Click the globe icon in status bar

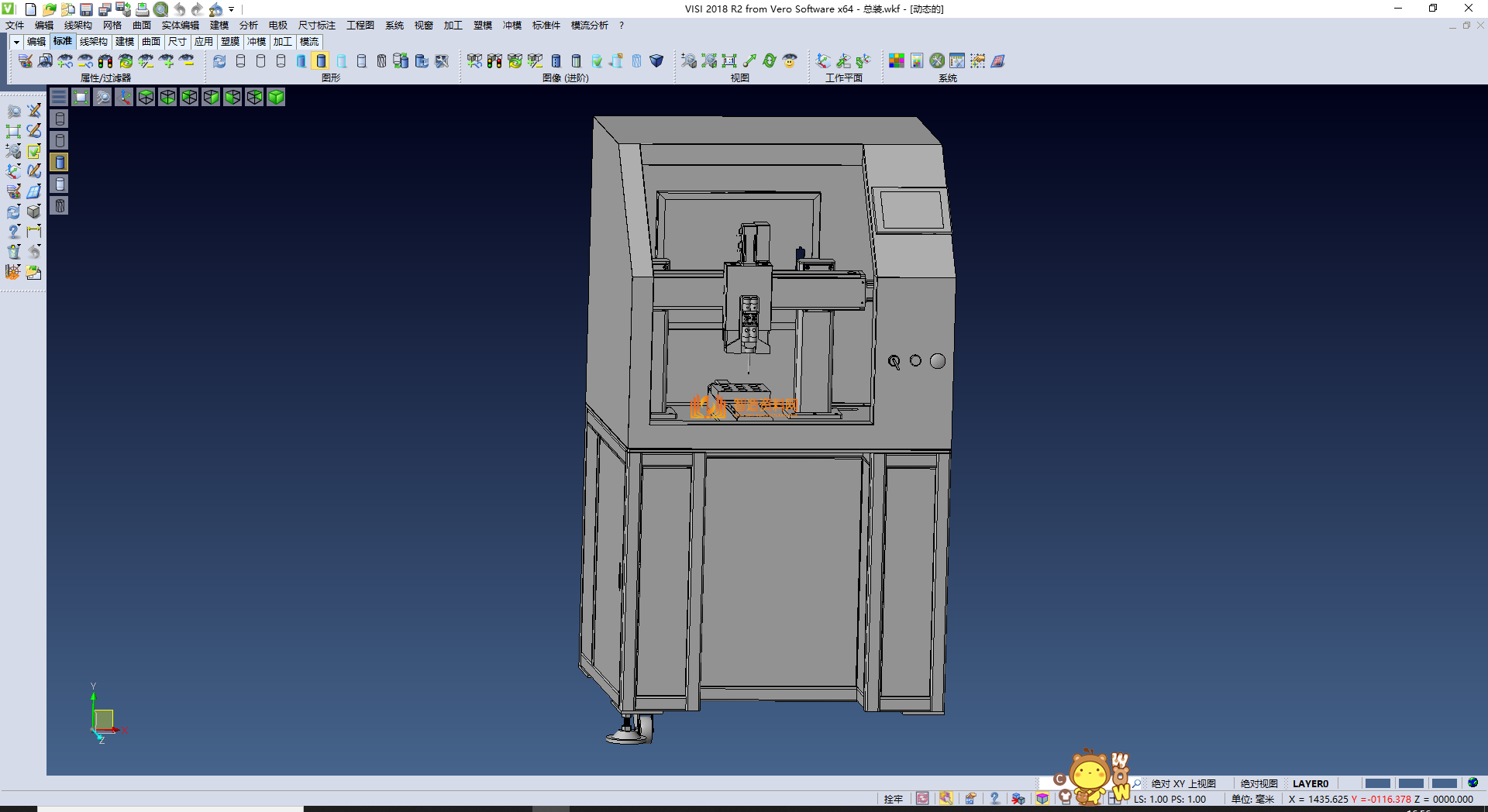[x=1472, y=783]
